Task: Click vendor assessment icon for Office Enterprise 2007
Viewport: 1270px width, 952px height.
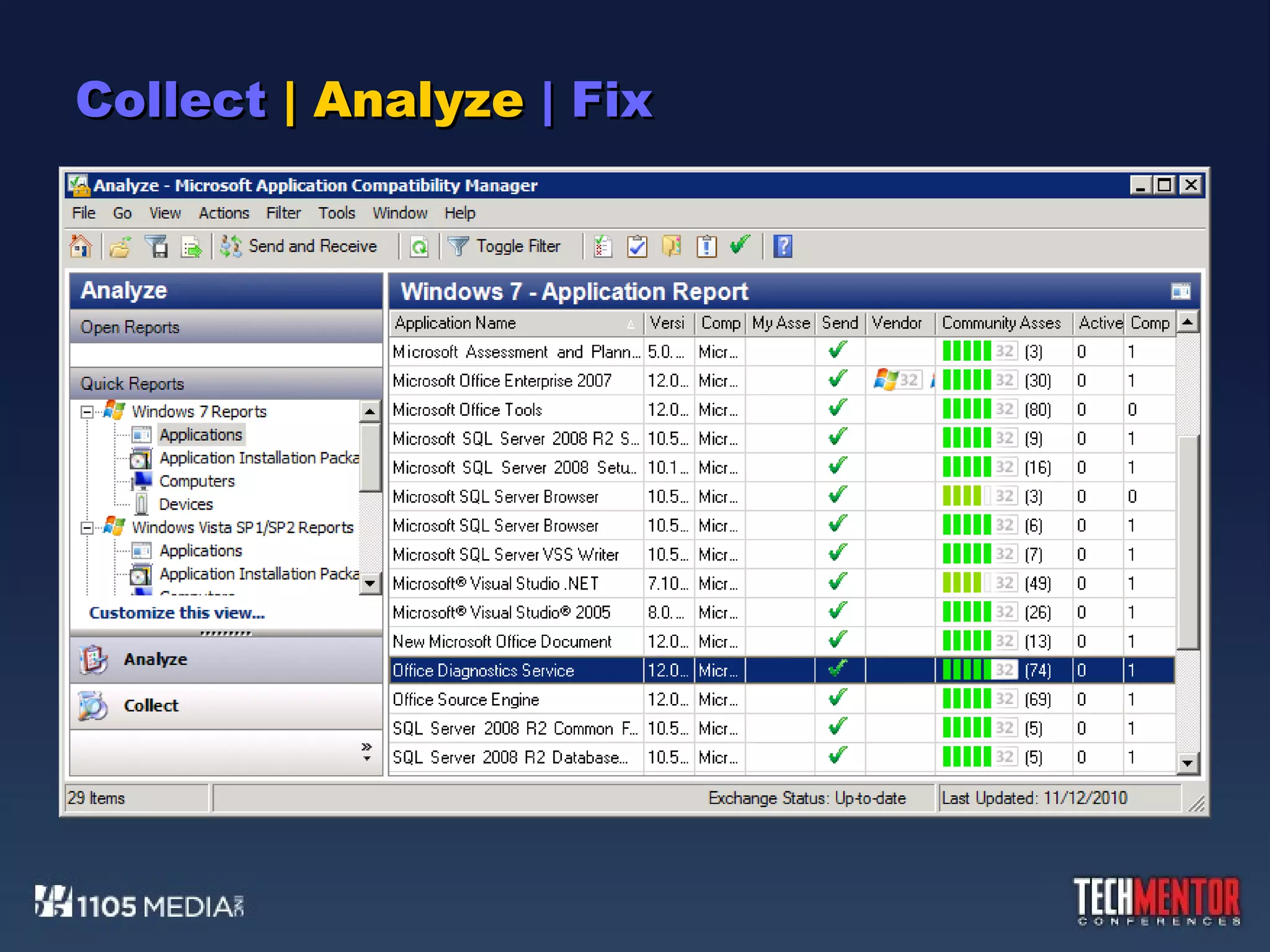Action: pos(897,380)
